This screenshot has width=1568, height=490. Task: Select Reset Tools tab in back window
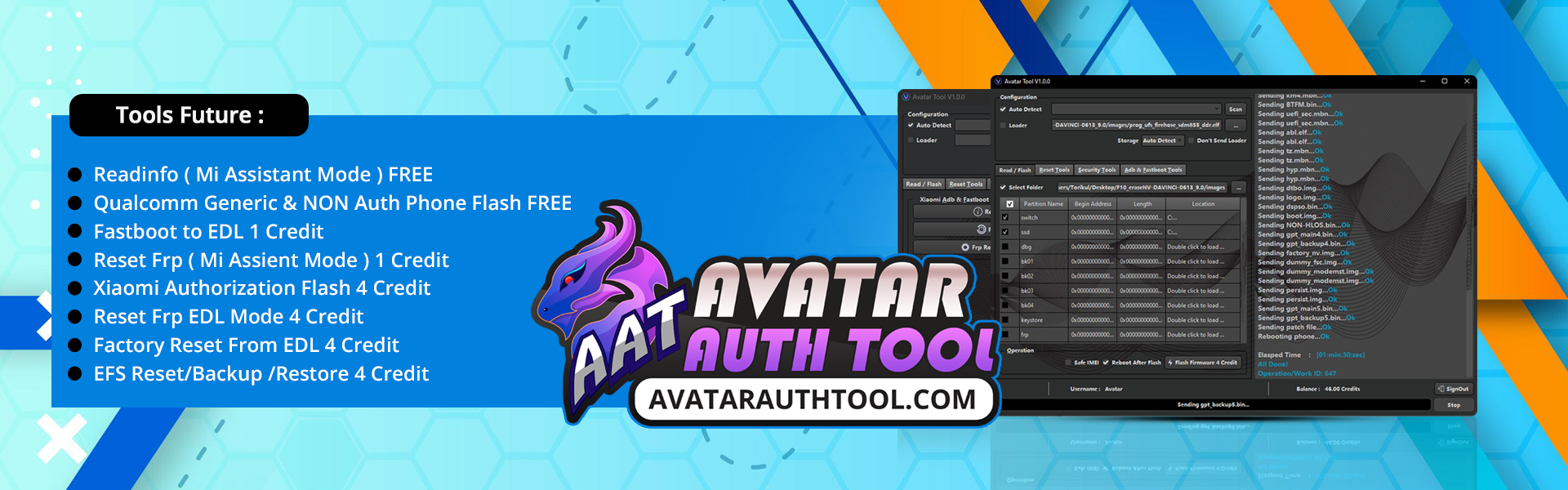966,185
